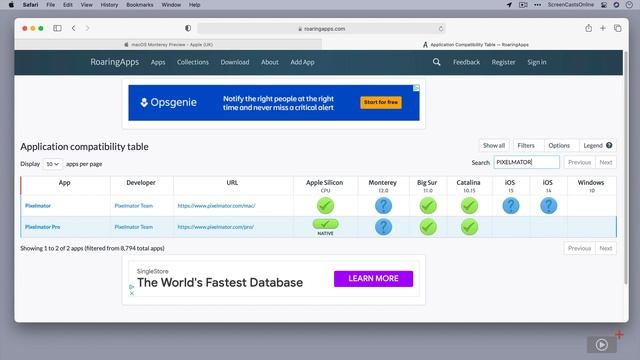The width and height of the screenshot is (640, 360).
Task: Open the Safari History menu
Action: coord(109,5)
